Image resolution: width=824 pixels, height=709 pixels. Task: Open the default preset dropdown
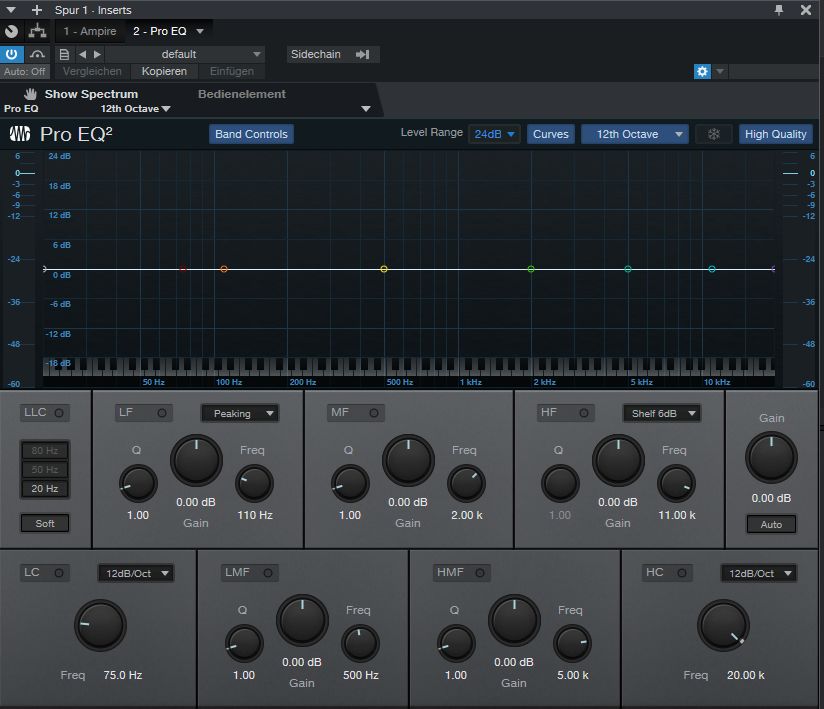click(185, 54)
